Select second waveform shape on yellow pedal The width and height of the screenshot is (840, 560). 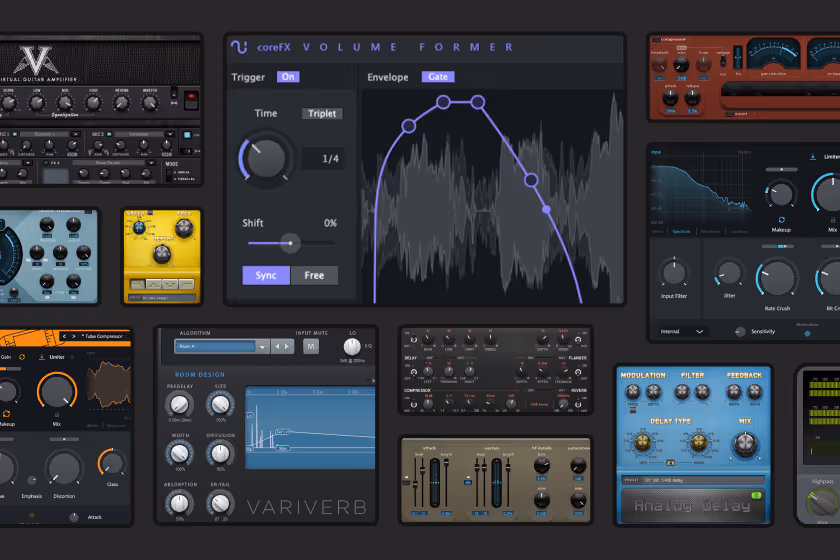[x=154, y=284]
